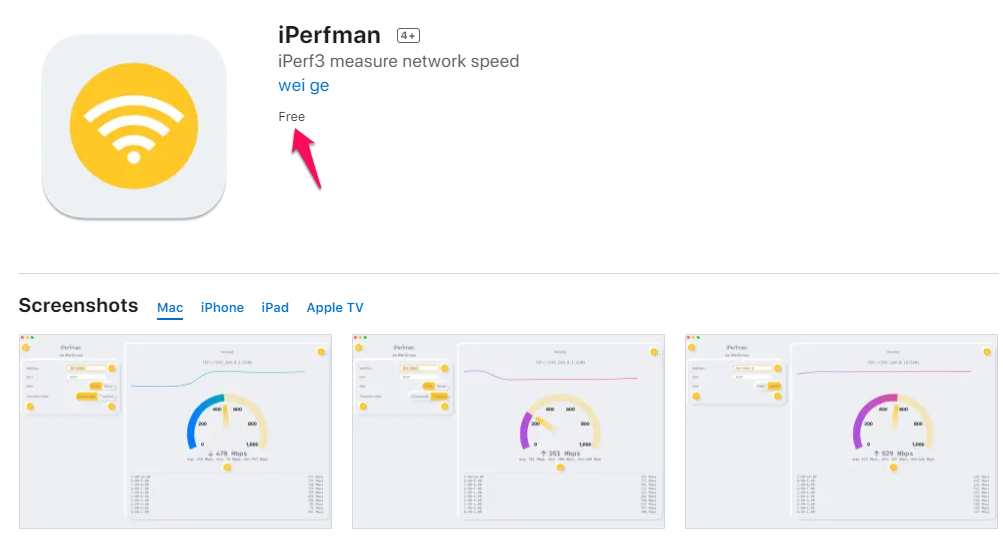Open the 529 Mbps screenshot thumbnail
Image resolution: width=1003 pixels, height=551 pixels.
point(841,431)
